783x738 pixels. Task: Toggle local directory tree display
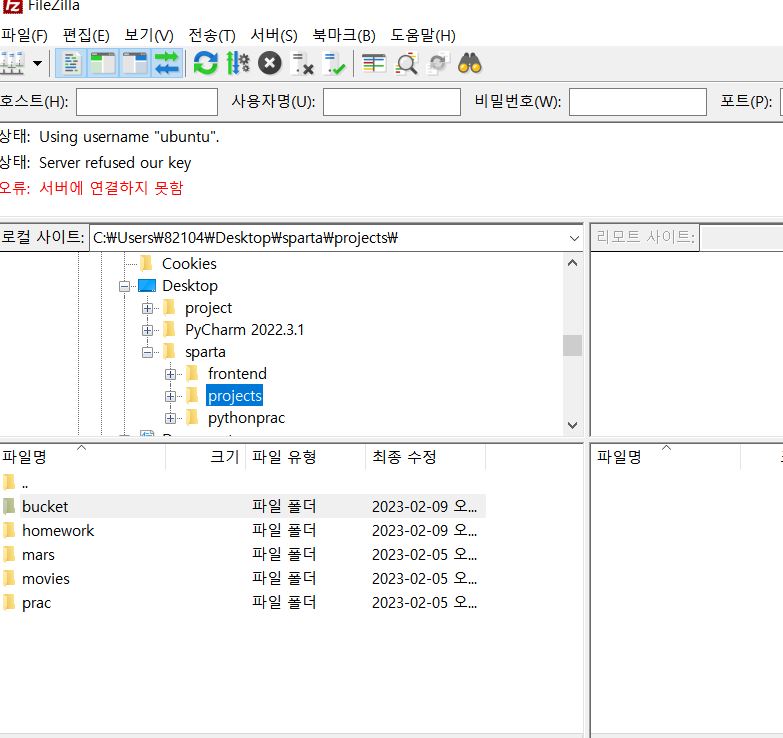[103, 63]
